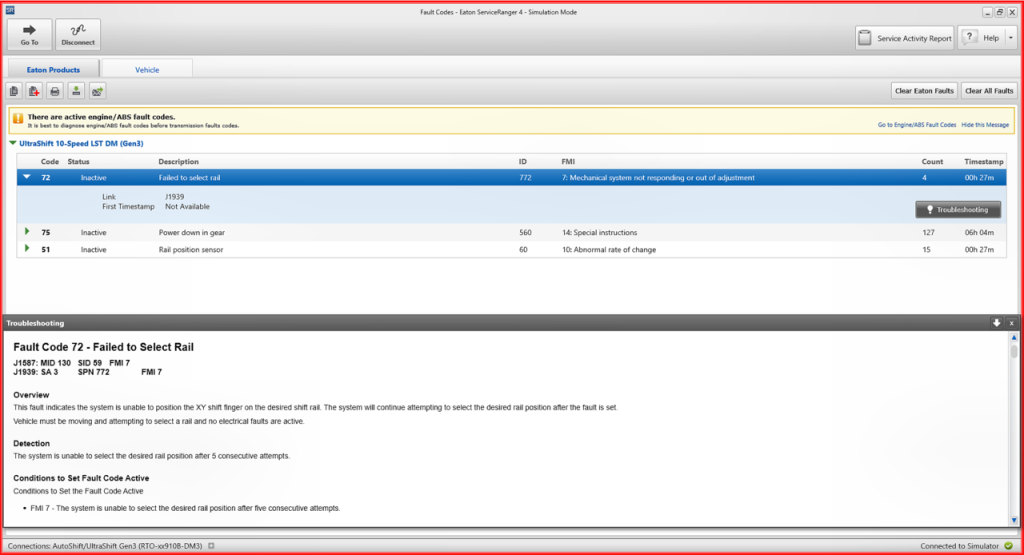Collapse fault code 72 row details
The width and height of the screenshot is (1024, 555).
pyautogui.click(x=27, y=177)
